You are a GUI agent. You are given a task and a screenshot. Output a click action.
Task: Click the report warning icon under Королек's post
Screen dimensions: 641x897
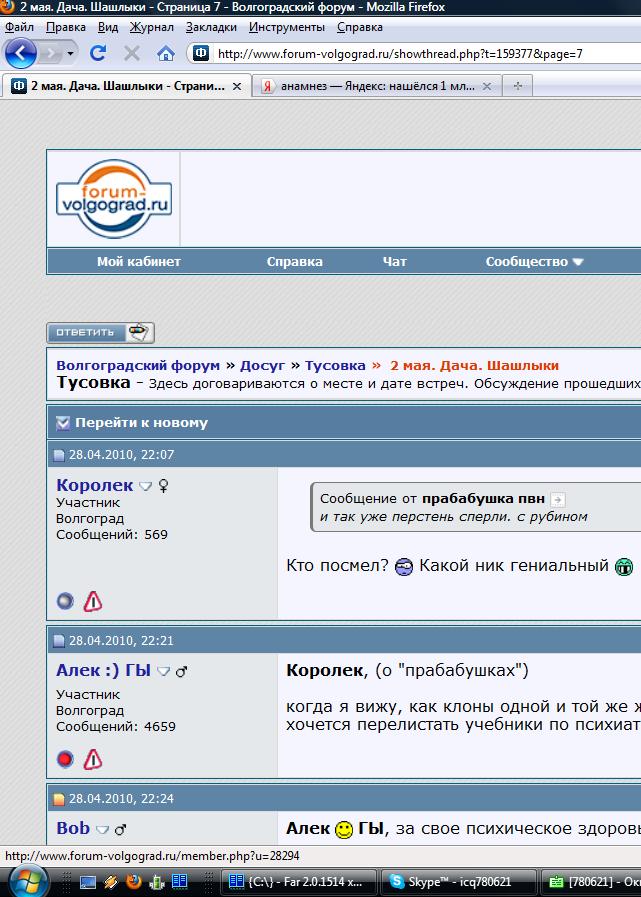93,601
